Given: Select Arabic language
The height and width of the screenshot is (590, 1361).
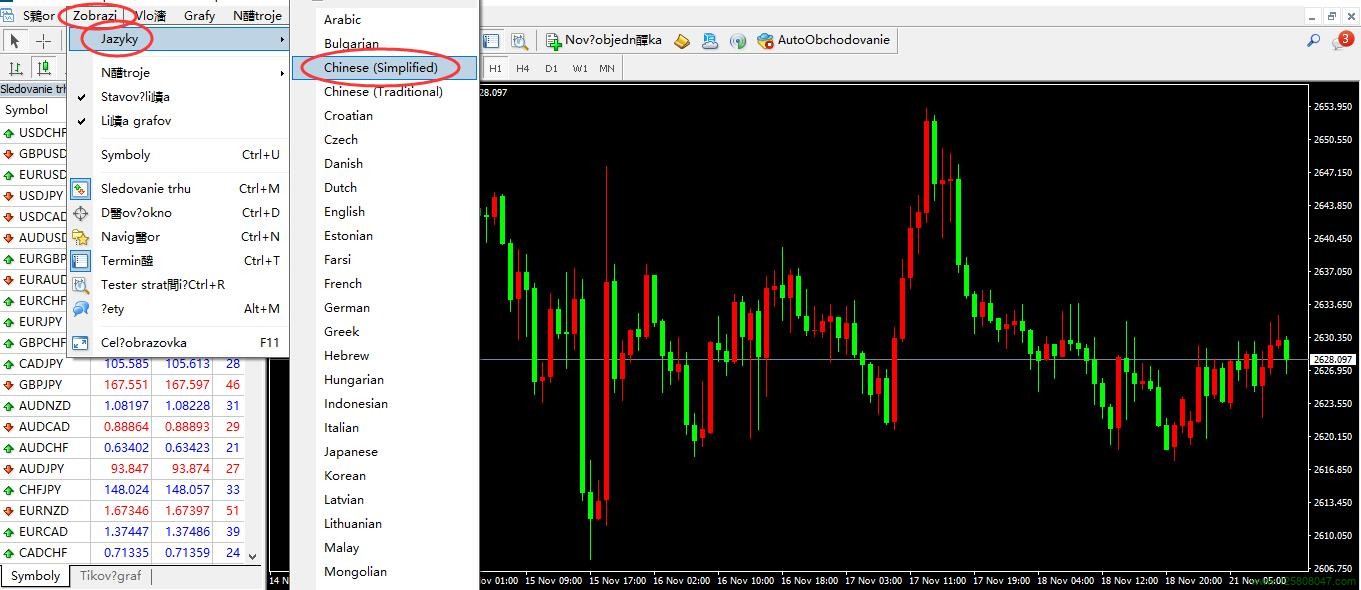Looking at the screenshot, I should click(x=385, y=20).
